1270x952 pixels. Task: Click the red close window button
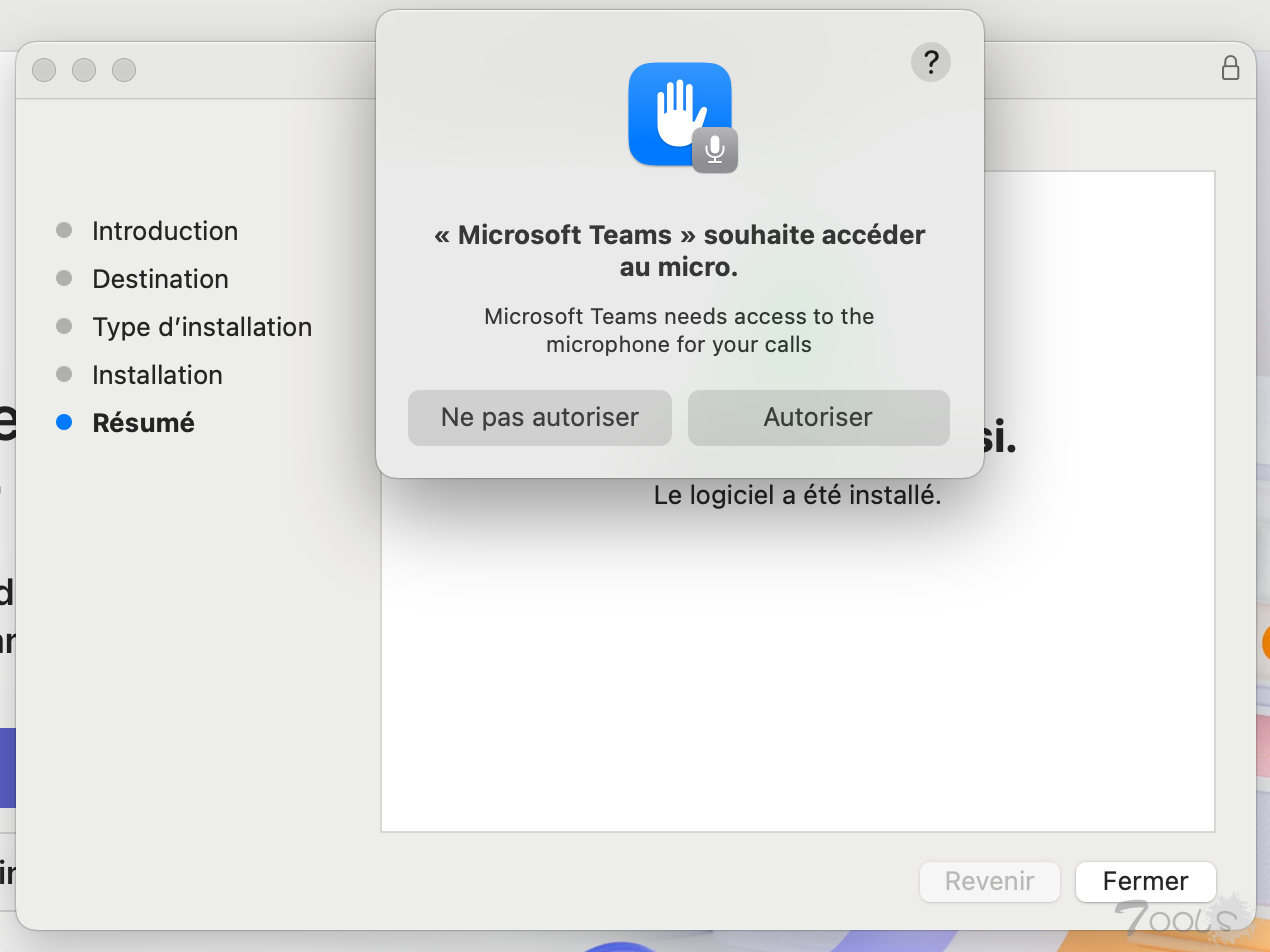click(44, 70)
